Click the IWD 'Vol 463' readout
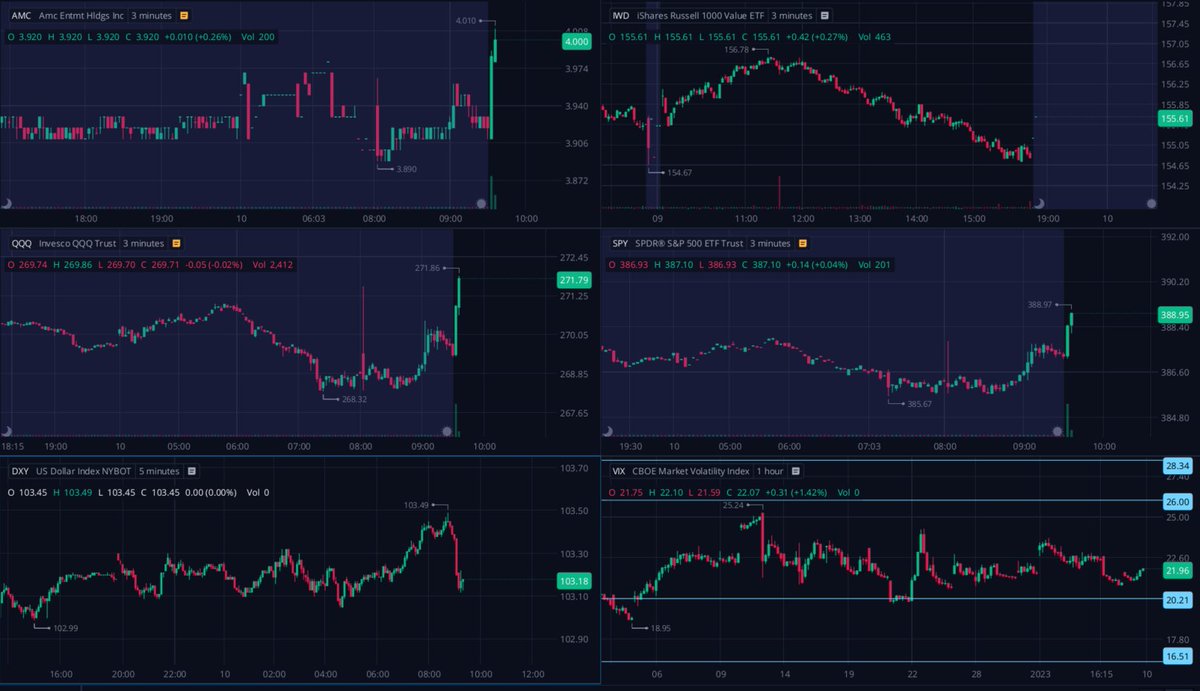The image size is (1200, 691). point(874,37)
